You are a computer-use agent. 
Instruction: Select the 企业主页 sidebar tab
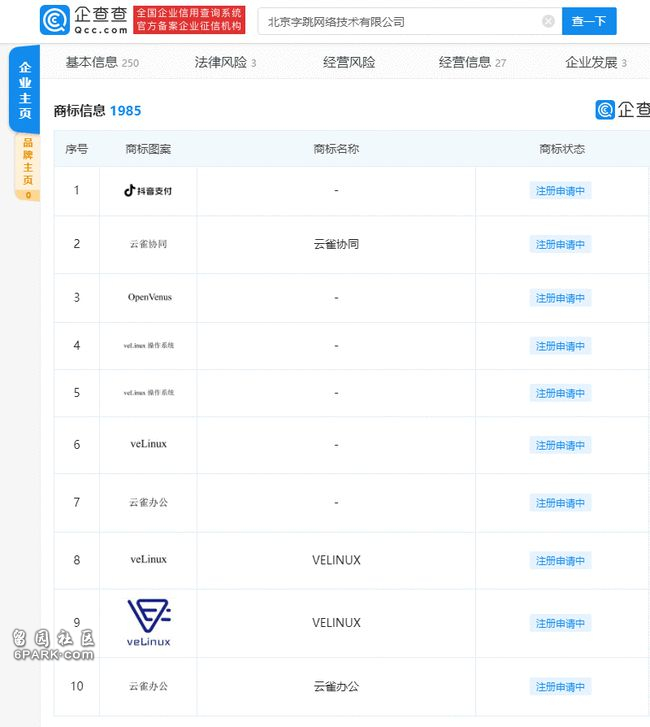pos(25,90)
